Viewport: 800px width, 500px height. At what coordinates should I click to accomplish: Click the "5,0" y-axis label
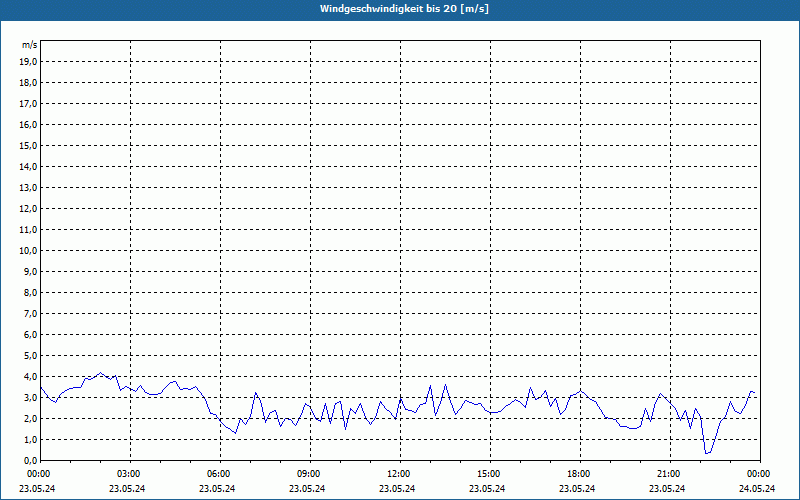(x=30, y=356)
